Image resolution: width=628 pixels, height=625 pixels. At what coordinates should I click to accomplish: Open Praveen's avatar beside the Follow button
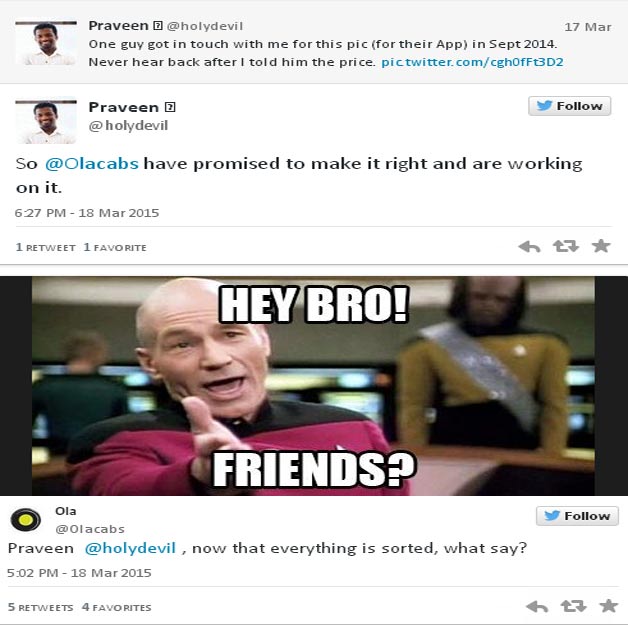(x=46, y=122)
